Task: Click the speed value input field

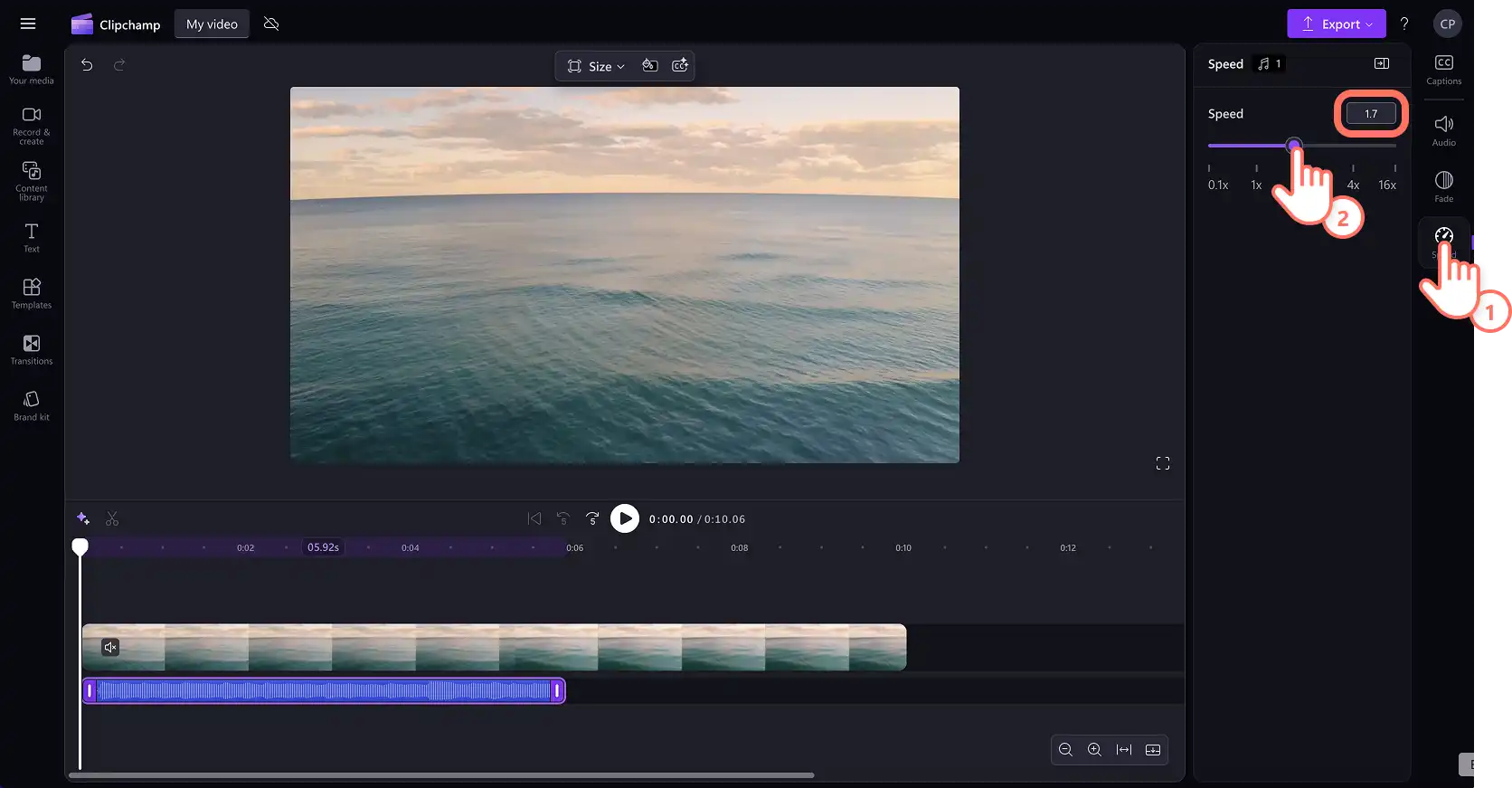Action: click(1371, 113)
